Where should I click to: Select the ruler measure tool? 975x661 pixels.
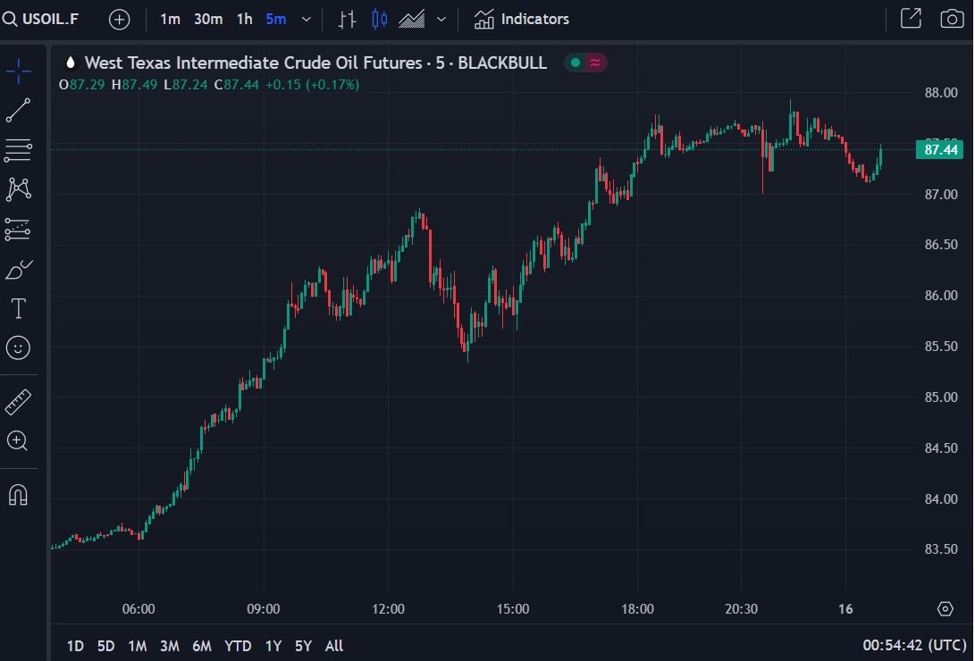pos(18,401)
